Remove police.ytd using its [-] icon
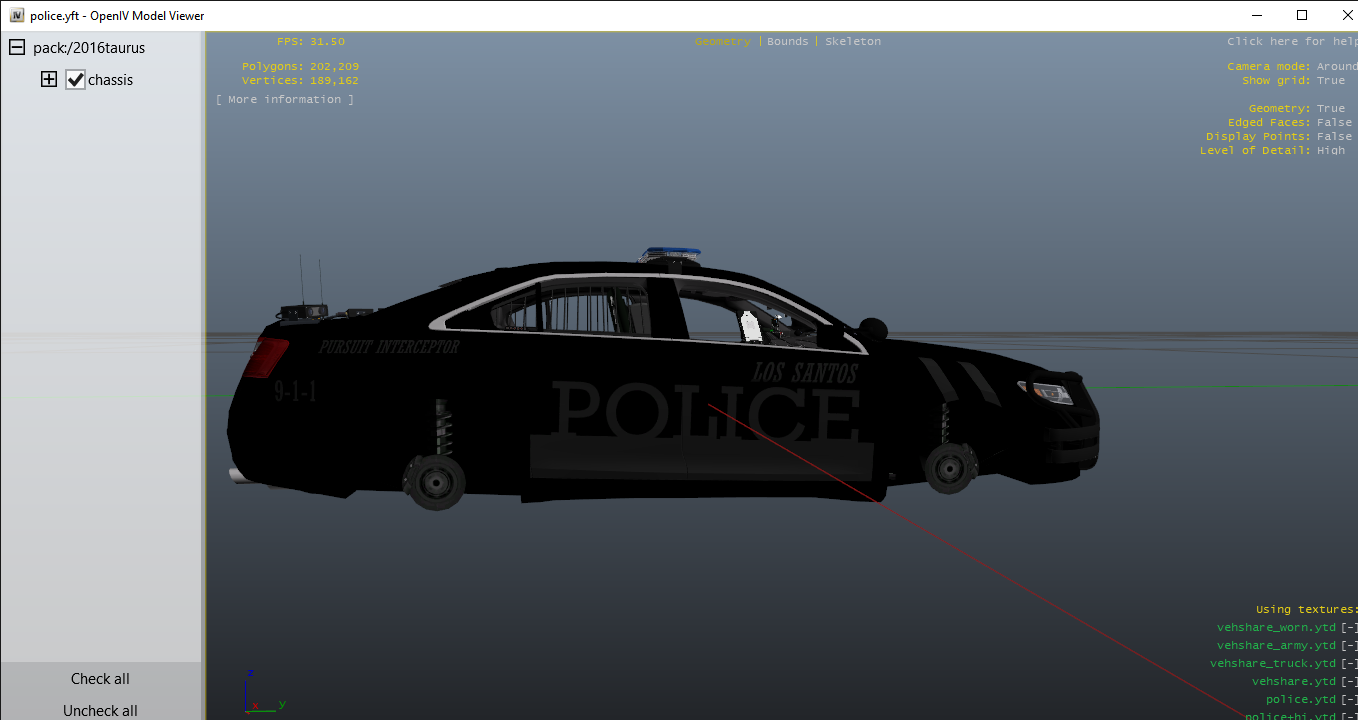The image size is (1358, 720). [x=1349, y=700]
